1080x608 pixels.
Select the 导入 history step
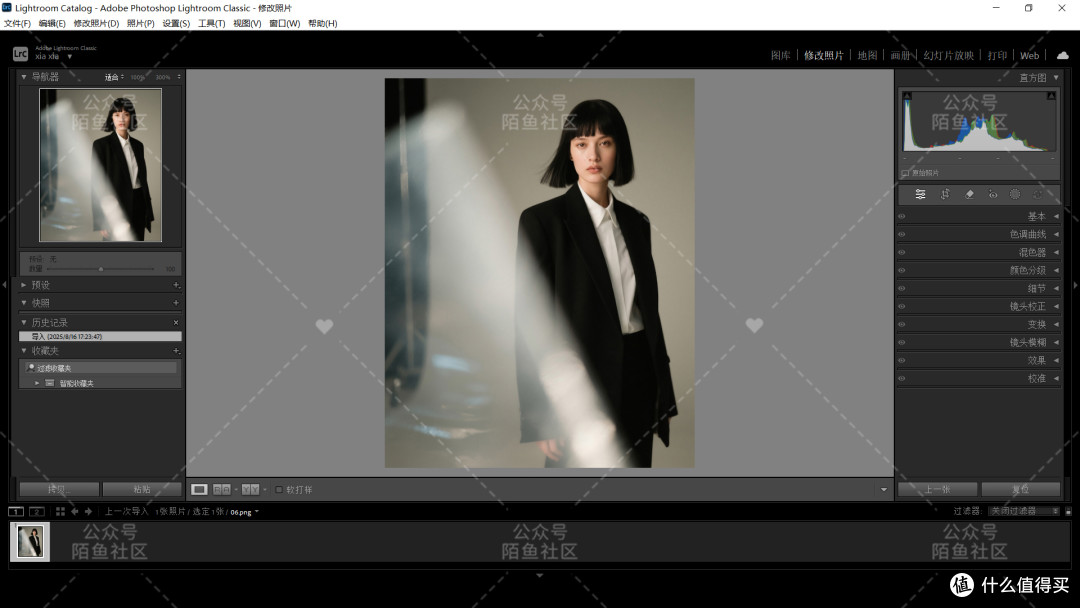click(x=101, y=337)
